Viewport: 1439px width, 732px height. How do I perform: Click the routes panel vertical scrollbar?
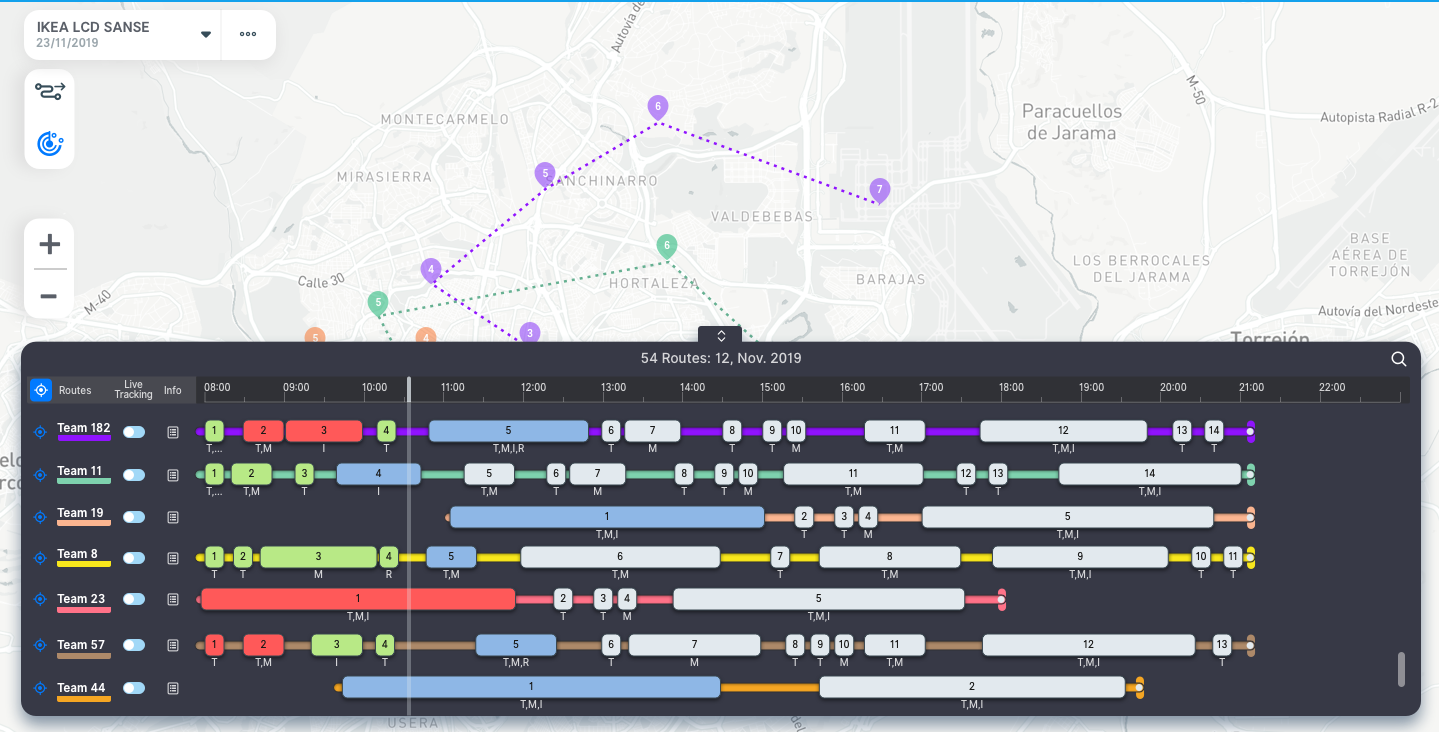(1401, 669)
